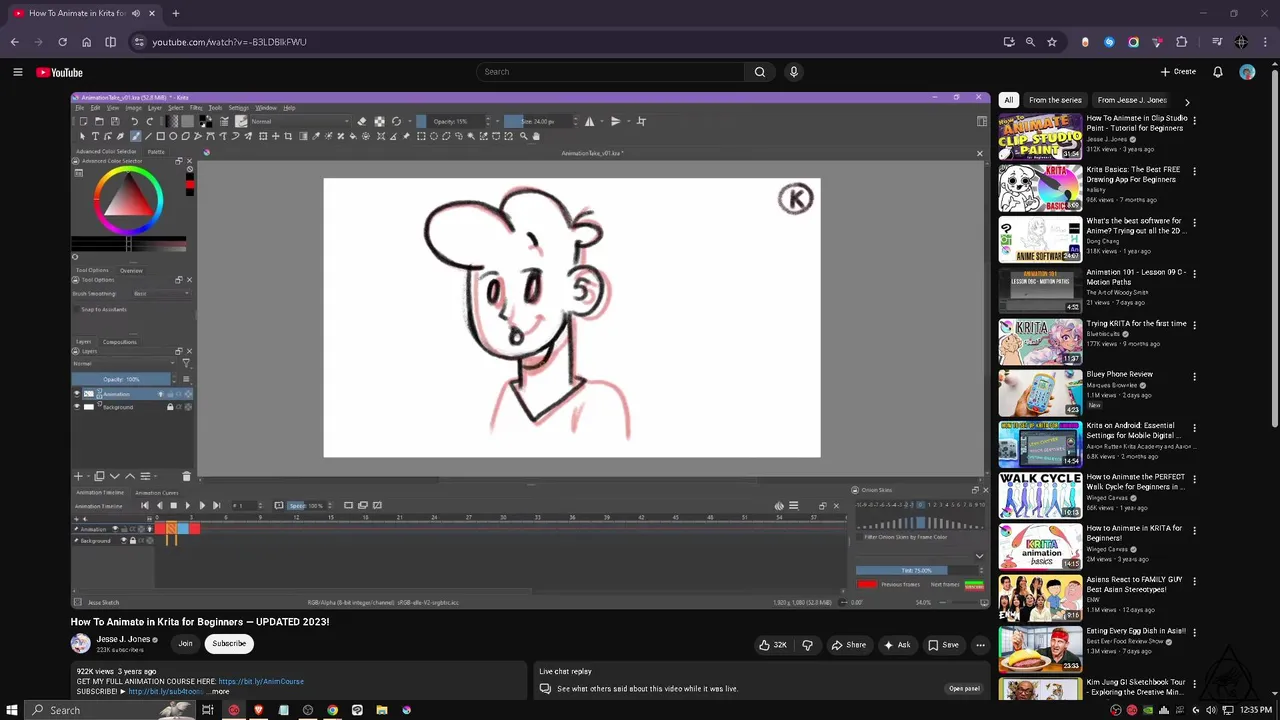The image size is (1280, 720).
Task: Switch to the Compositions tab
Action: [119, 342]
